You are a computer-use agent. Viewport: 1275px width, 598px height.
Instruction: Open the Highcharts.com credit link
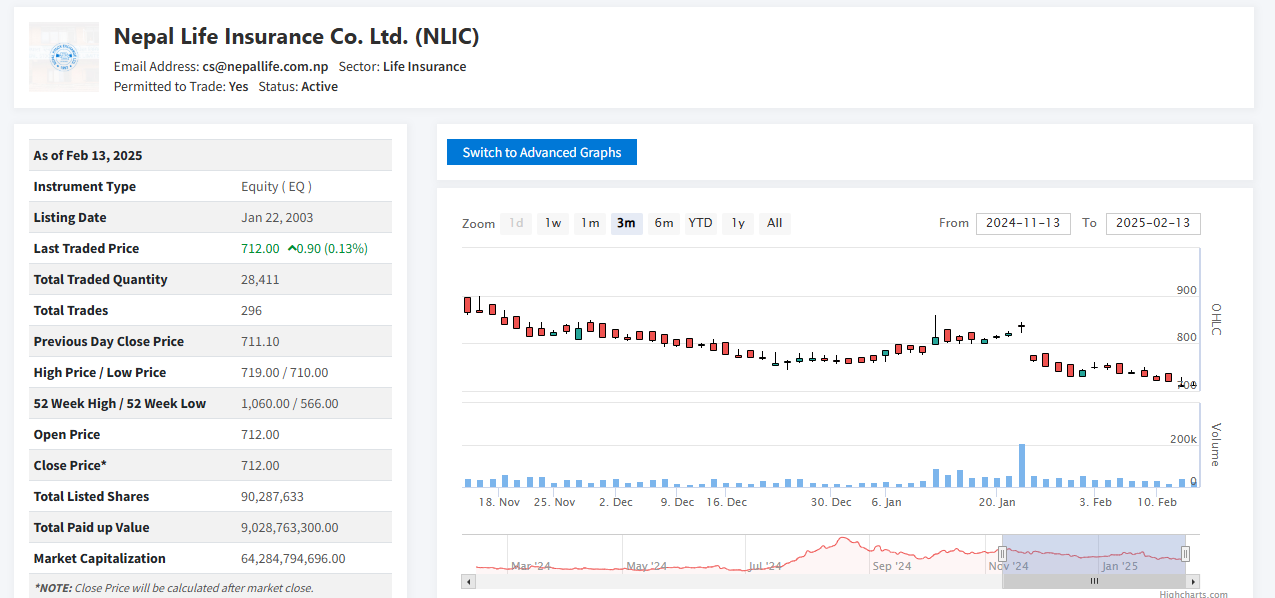click(1194, 594)
